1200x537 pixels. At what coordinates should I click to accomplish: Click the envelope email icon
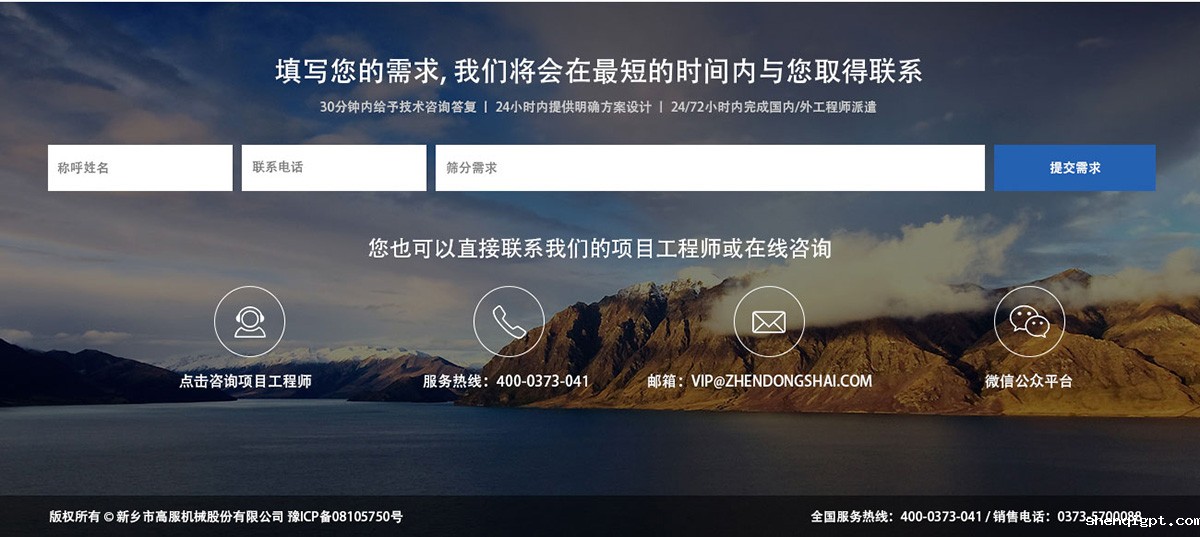tap(768, 321)
